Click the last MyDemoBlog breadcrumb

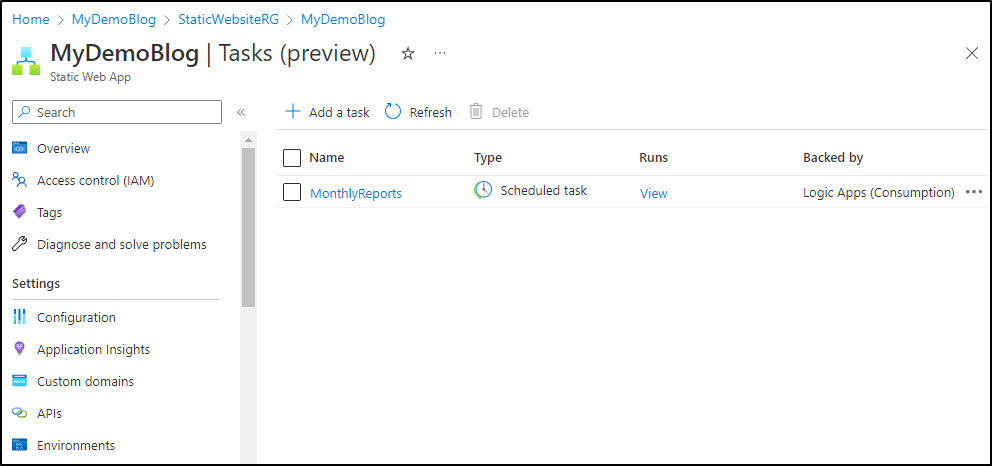click(x=343, y=20)
